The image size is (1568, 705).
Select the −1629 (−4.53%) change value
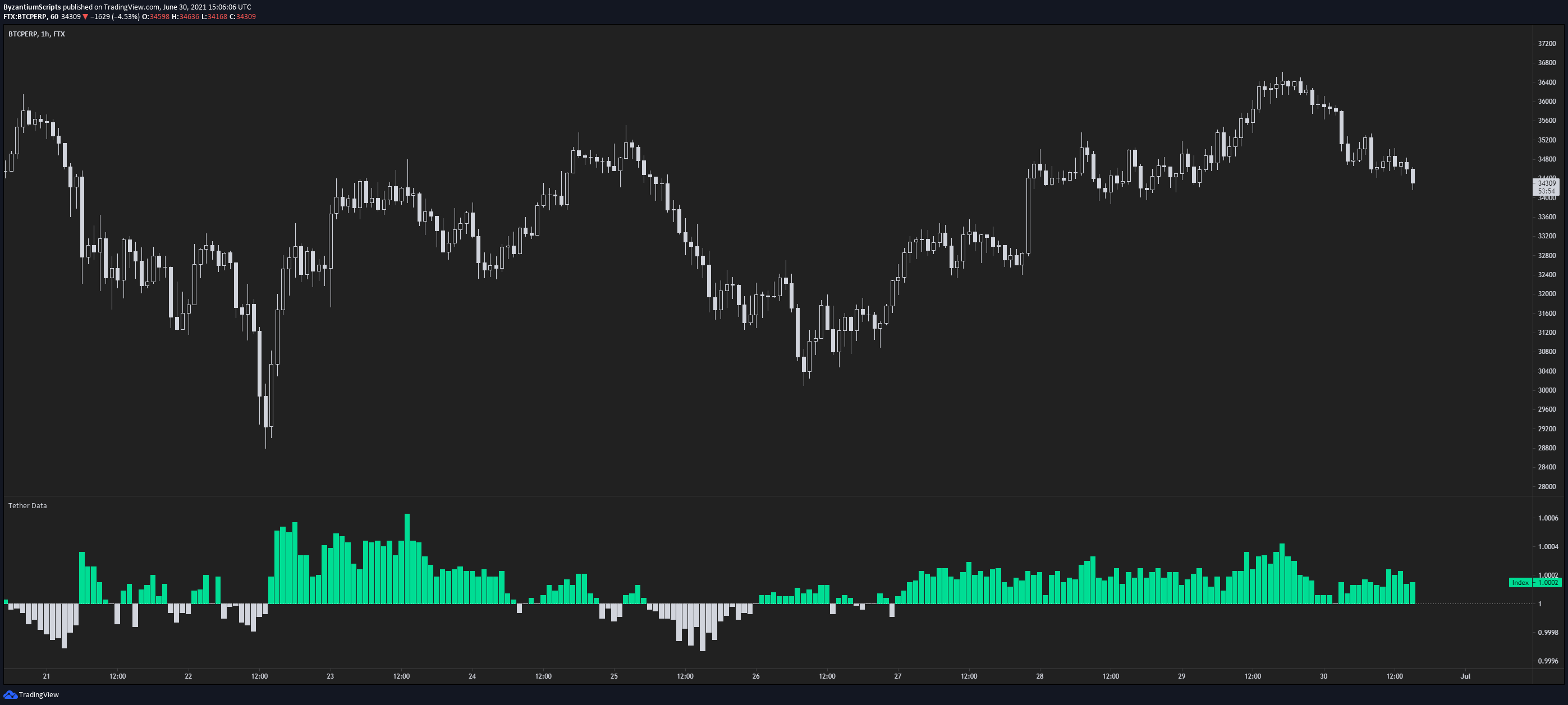(x=115, y=16)
